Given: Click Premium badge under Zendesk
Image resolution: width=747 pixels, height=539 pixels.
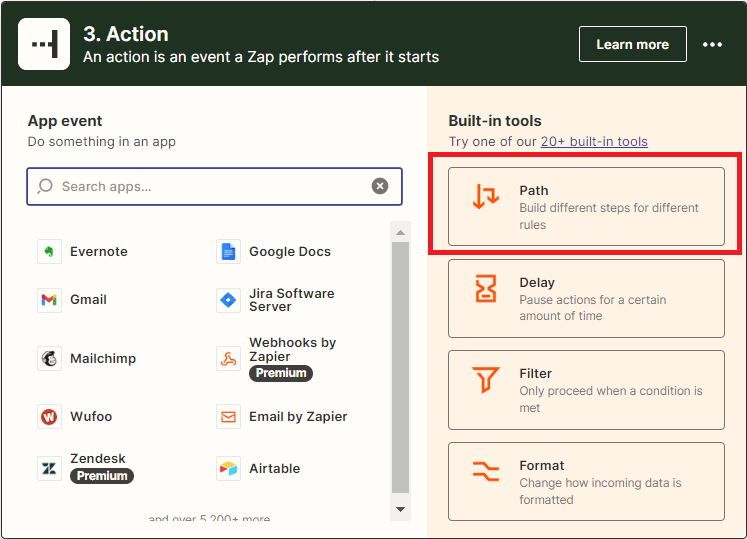Looking at the screenshot, I should 102,476.
